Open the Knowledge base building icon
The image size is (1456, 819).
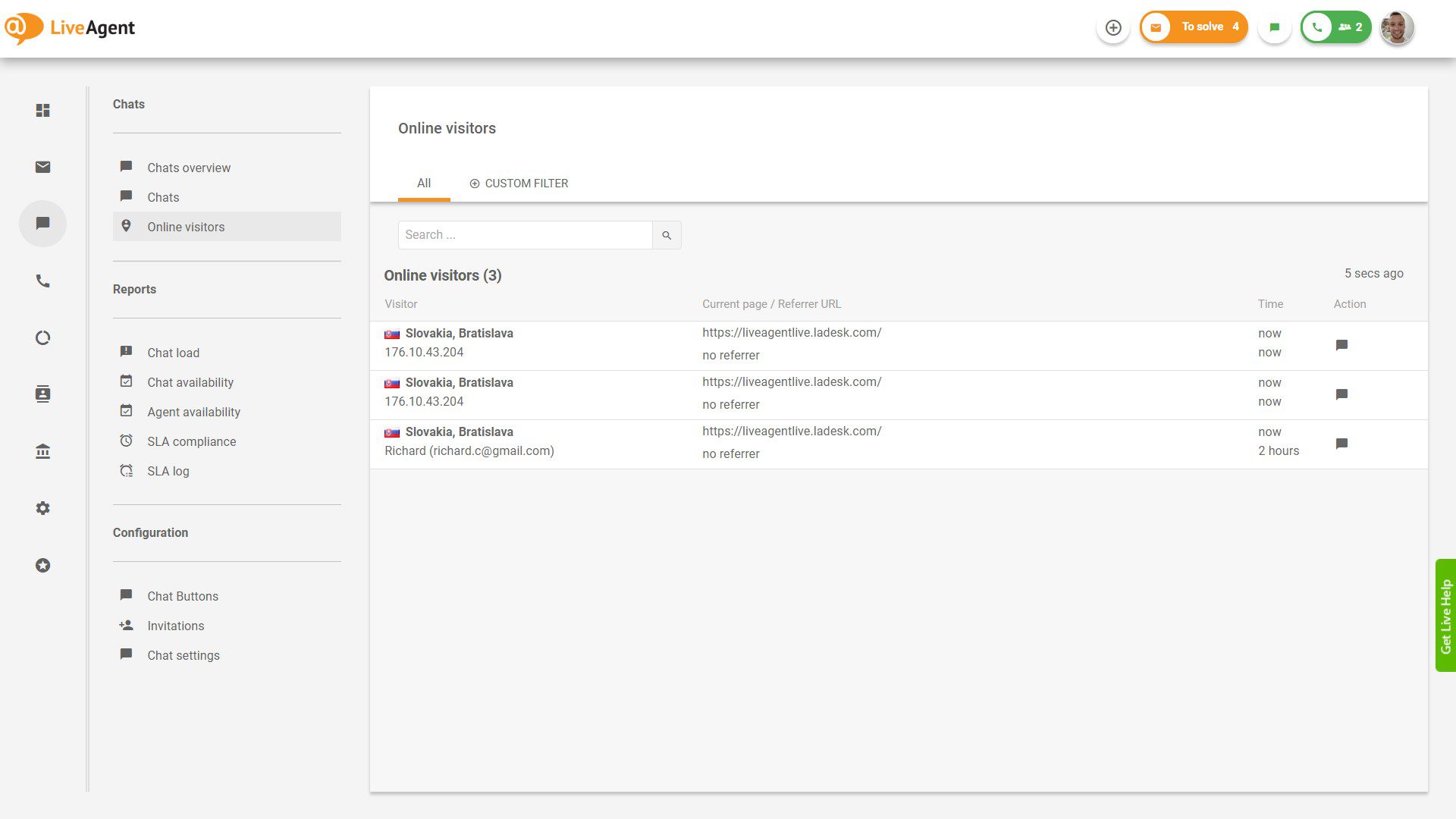pos(42,451)
